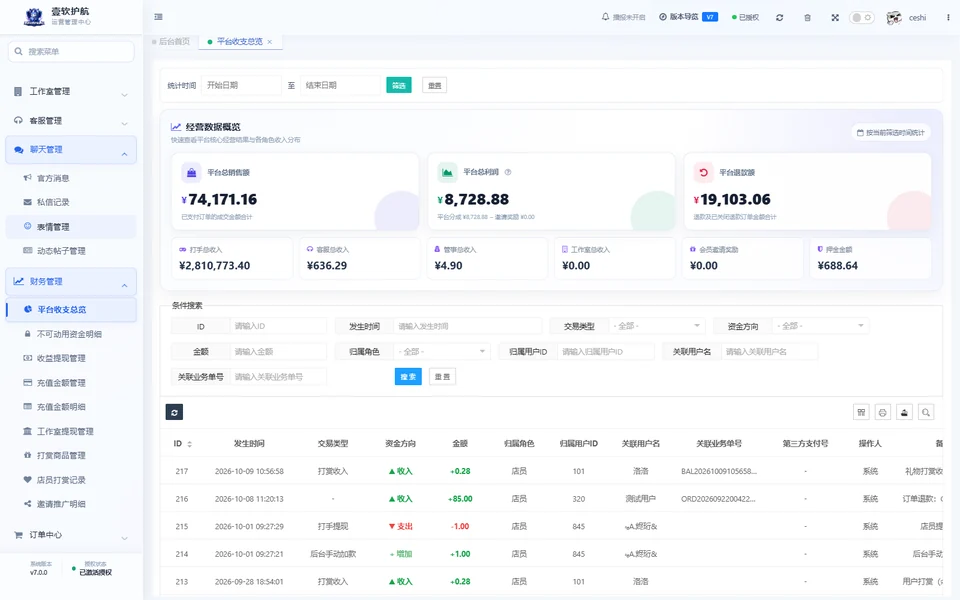Screen dimensions: 960x600
Task: Click 重置 next to the 搜索 button
Action: (x=442, y=377)
